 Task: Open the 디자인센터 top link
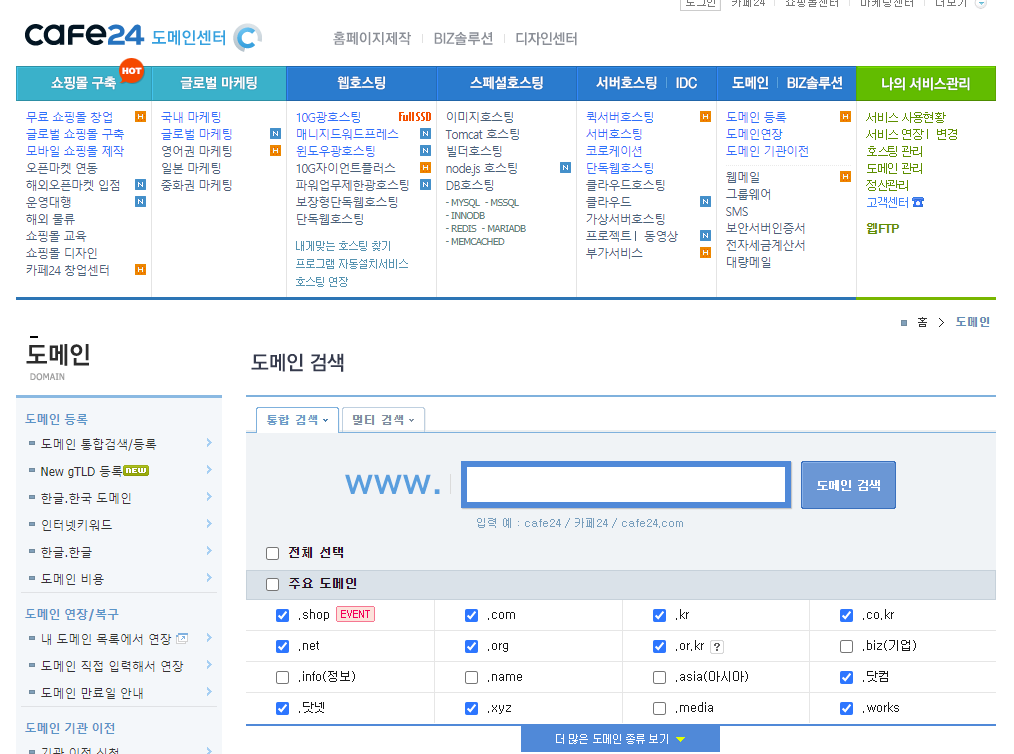pyautogui.click(x=546, y=39)
